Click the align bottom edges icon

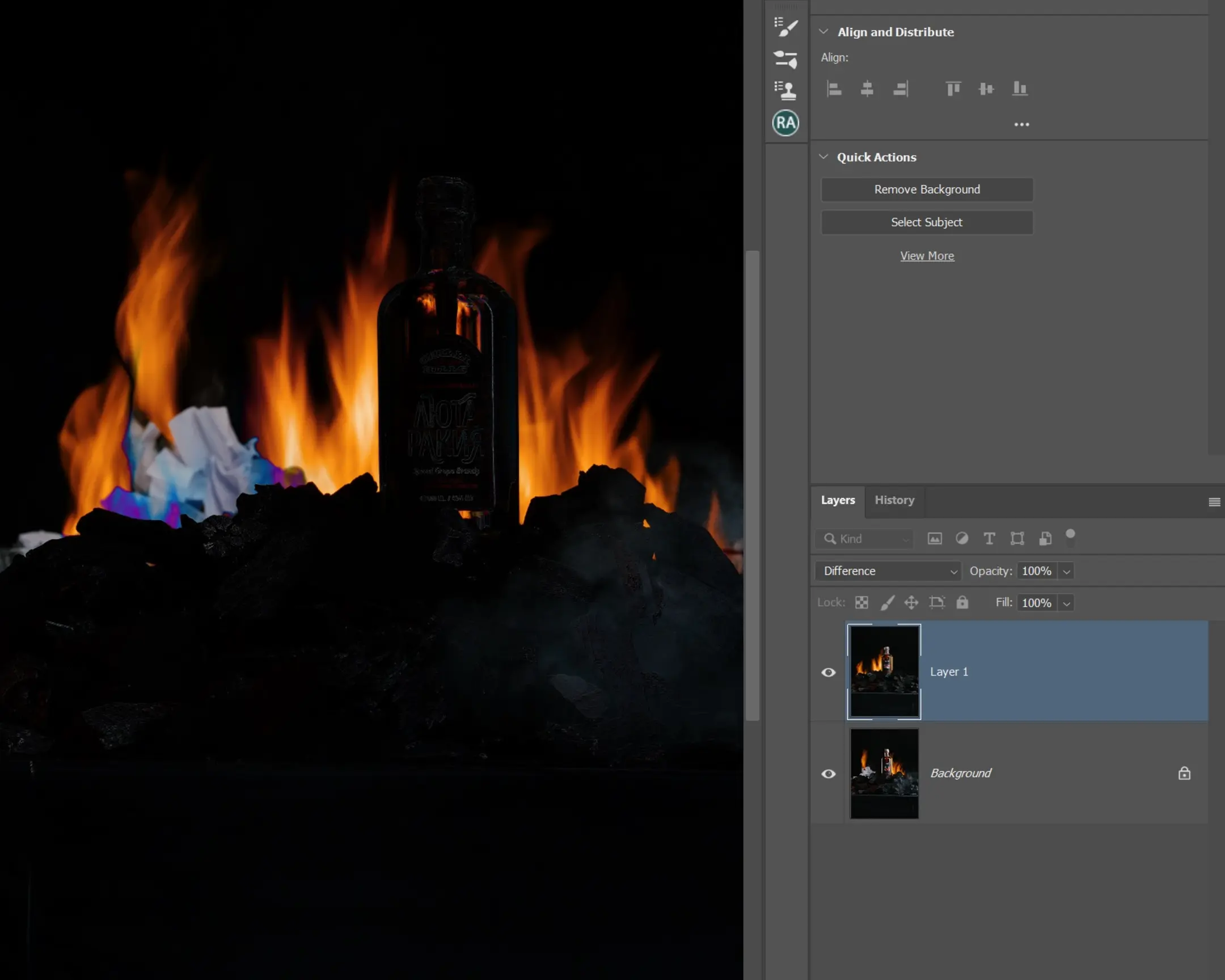(x=1020, y=88)
